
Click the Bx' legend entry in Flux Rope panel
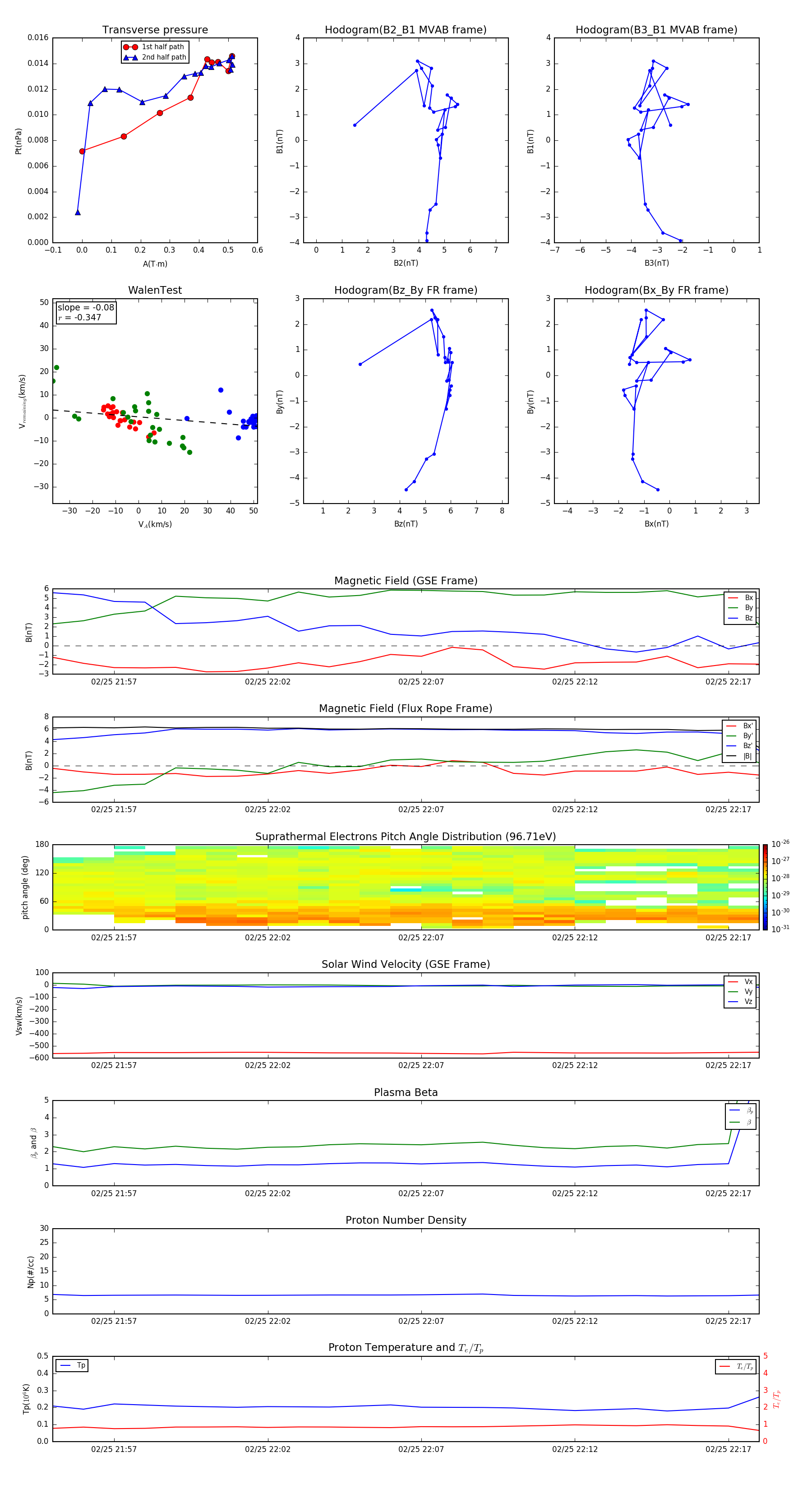click(x=739, y=726)
